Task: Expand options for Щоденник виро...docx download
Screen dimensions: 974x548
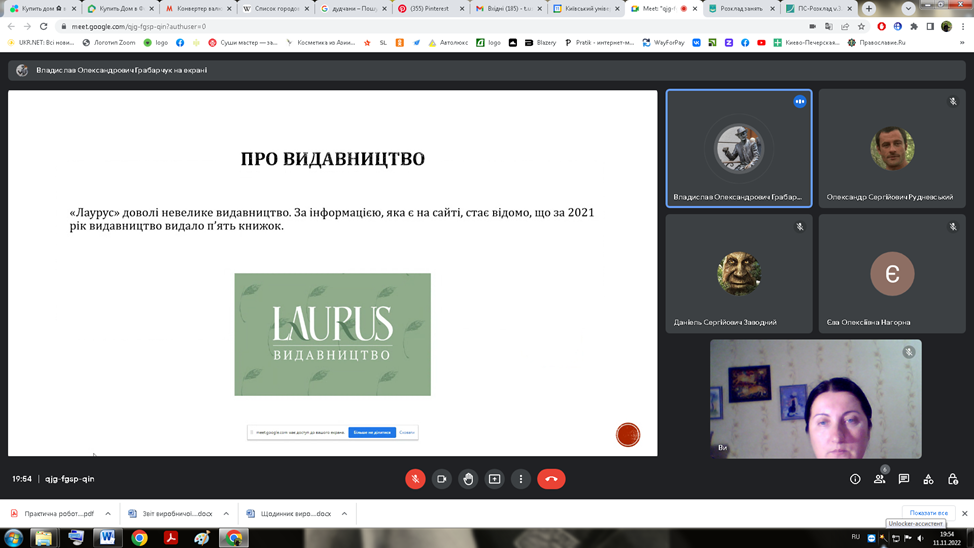Action: [344, 514]
